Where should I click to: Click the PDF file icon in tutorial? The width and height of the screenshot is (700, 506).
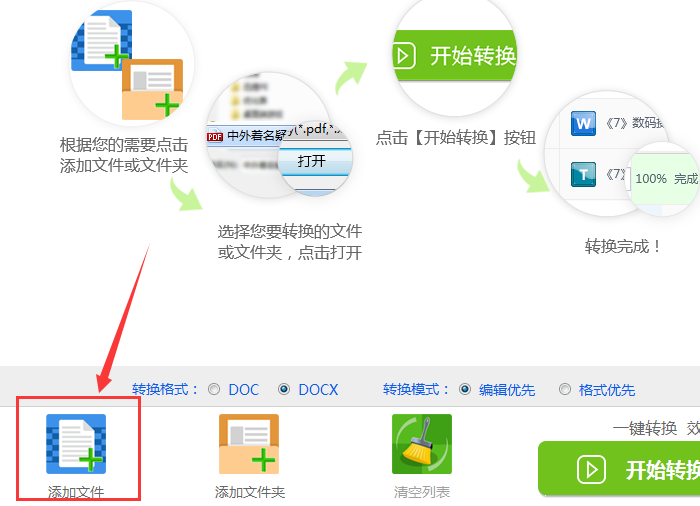tap(215, 137)
